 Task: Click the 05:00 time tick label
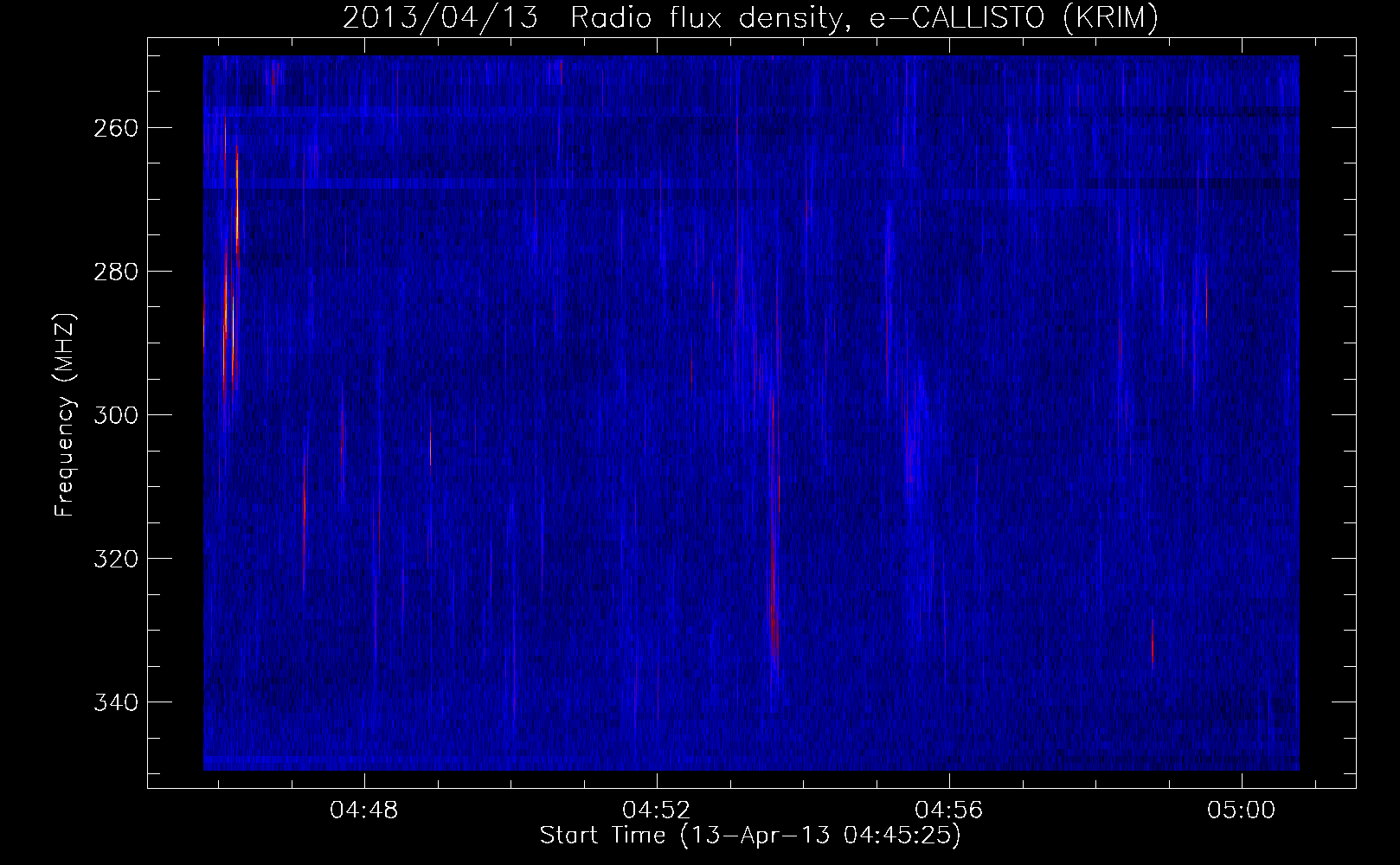[1242, 811]
